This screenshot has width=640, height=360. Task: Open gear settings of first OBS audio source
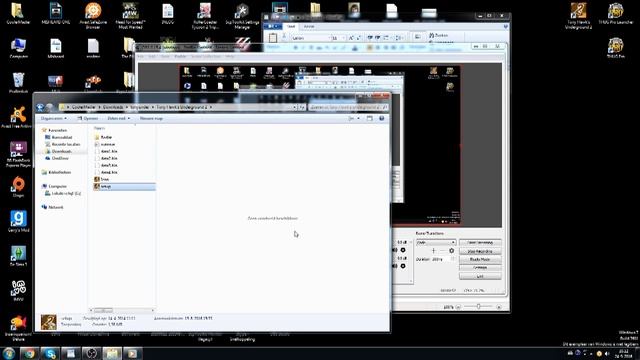pyautogui.click(x=403, y=250)
